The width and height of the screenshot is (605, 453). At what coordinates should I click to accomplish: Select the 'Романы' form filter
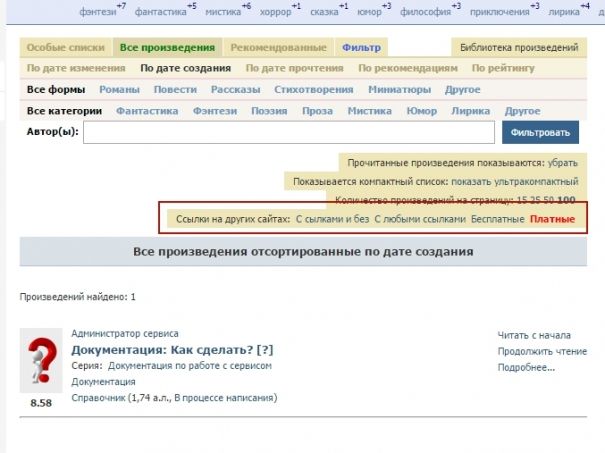pyautogui.click(x=120, y=90)
